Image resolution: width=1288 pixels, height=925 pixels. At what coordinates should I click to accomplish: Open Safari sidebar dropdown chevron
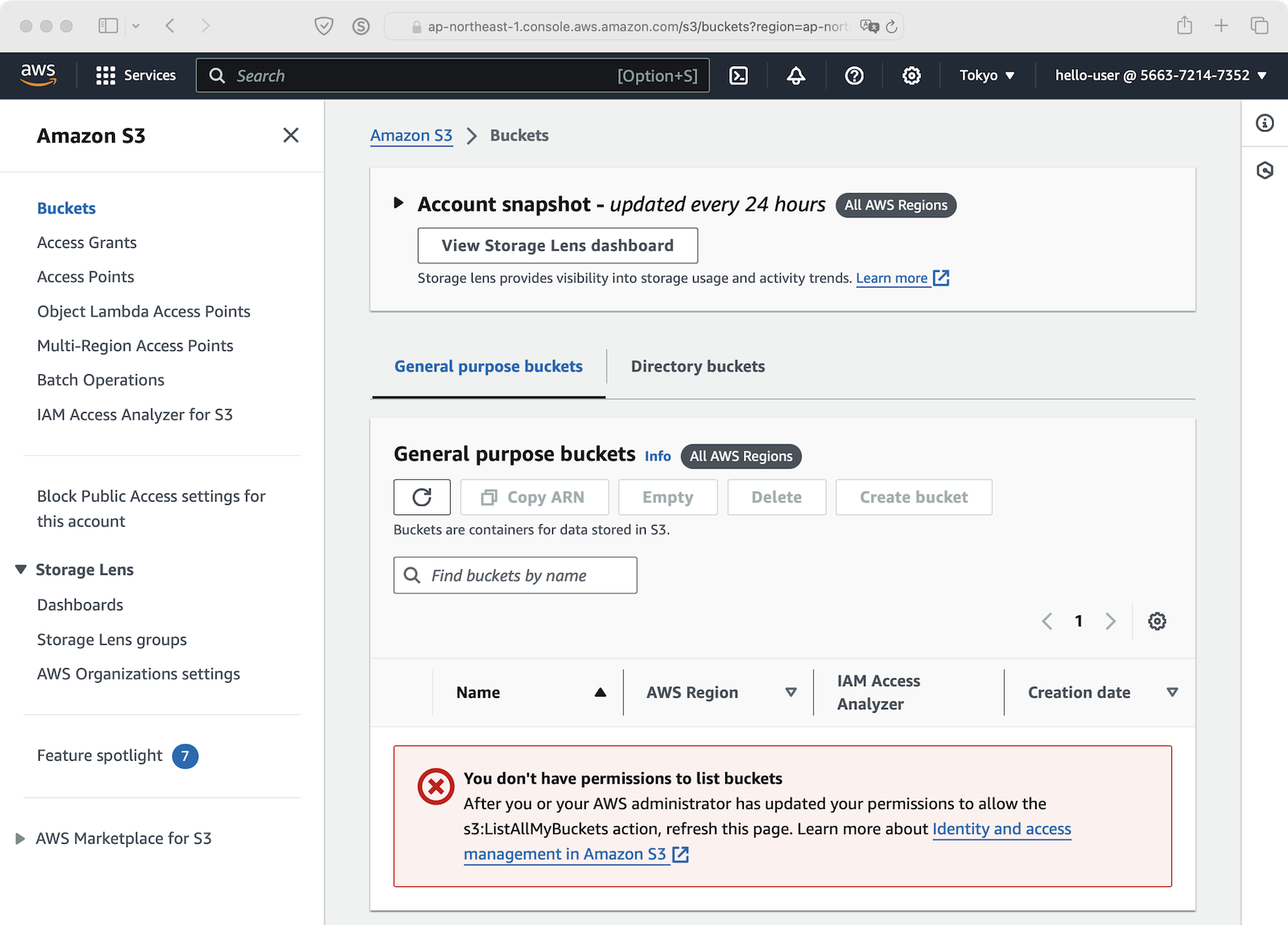coord(136,26)
